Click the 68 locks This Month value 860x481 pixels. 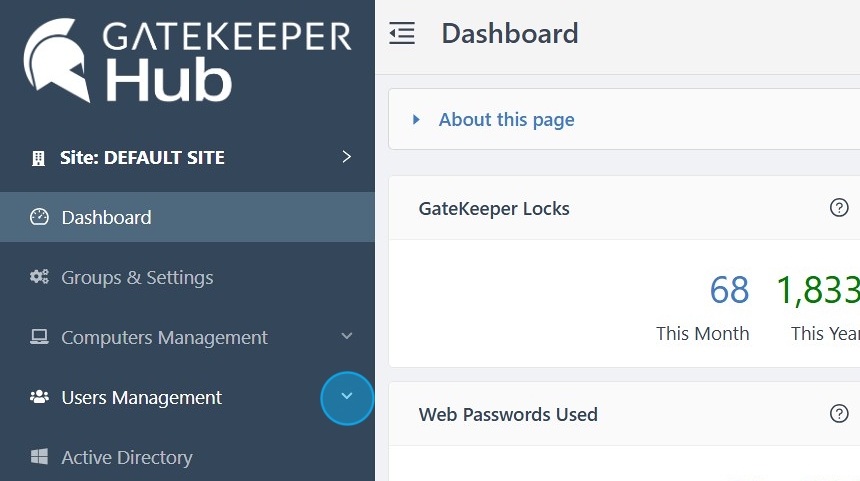point(729,290)
